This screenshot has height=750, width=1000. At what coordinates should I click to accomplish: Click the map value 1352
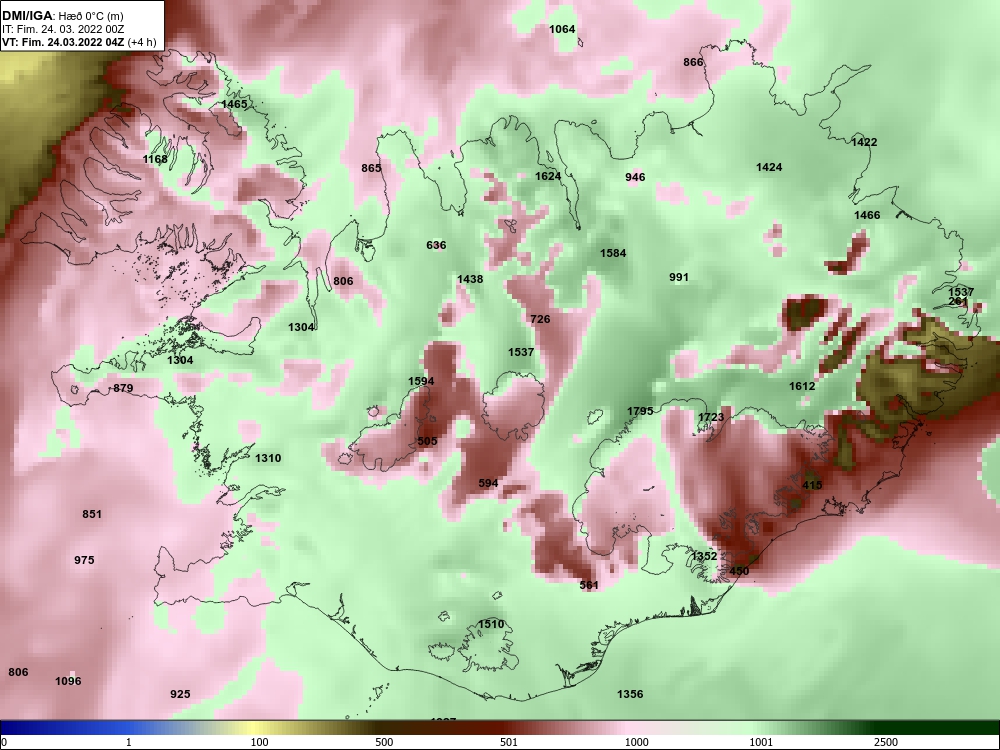tap(705, 556)
